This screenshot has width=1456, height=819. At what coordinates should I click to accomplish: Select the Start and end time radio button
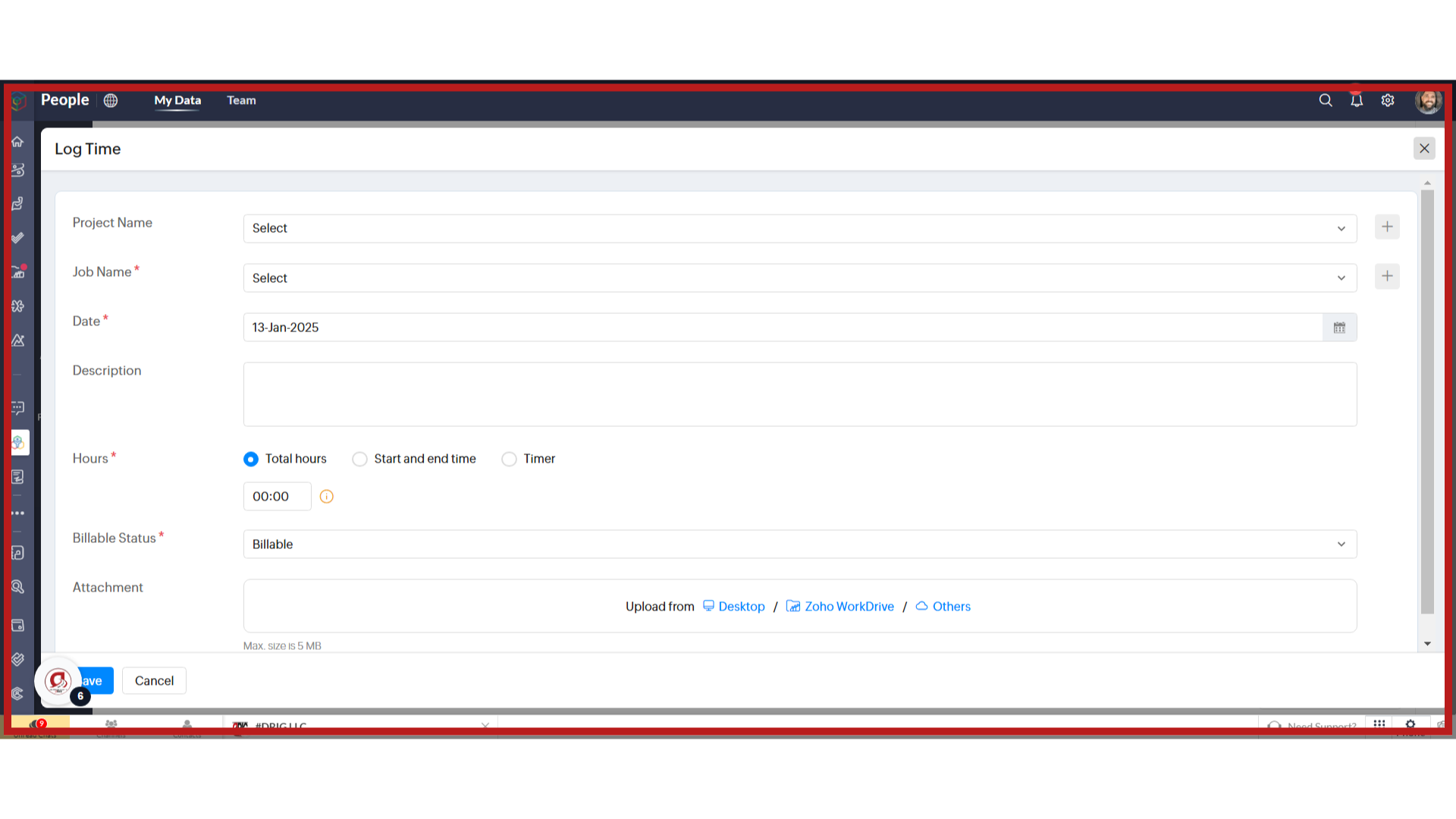click(359, 458)
